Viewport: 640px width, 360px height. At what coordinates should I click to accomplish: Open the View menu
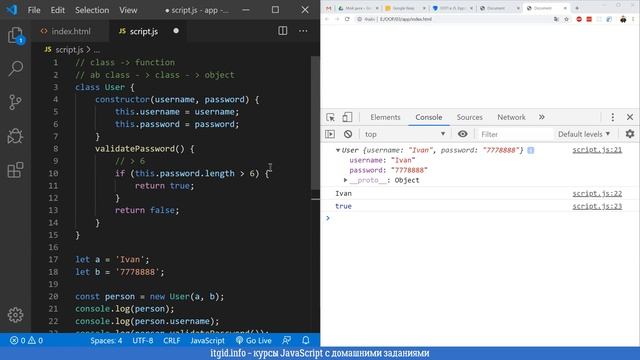click(x=128, y=10)
